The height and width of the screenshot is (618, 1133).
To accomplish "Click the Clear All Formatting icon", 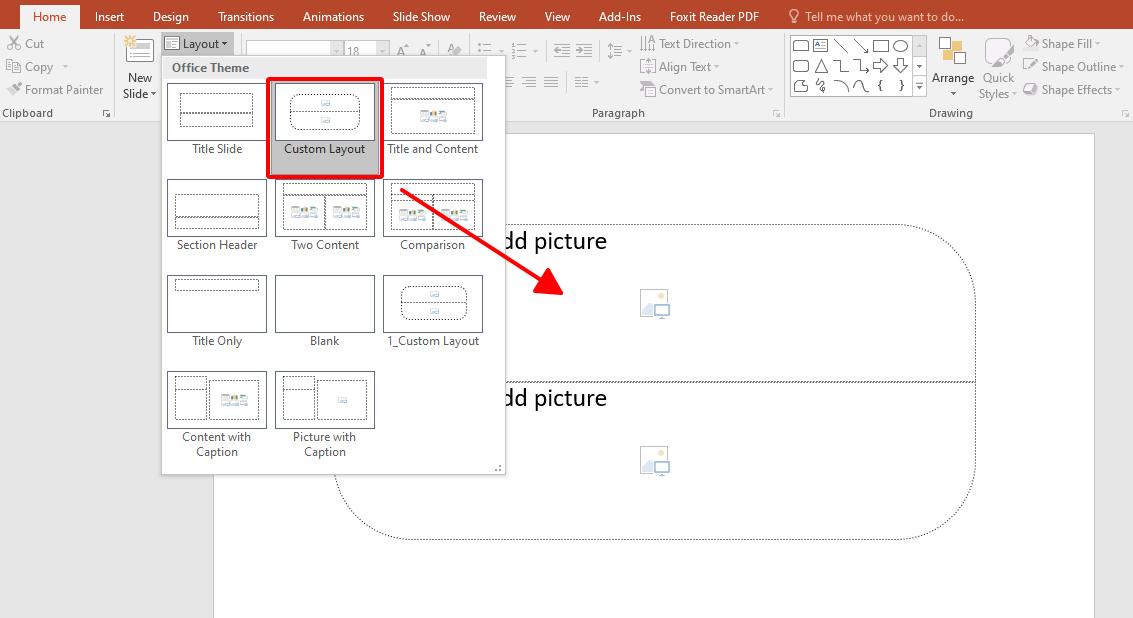I will [454, 47].
